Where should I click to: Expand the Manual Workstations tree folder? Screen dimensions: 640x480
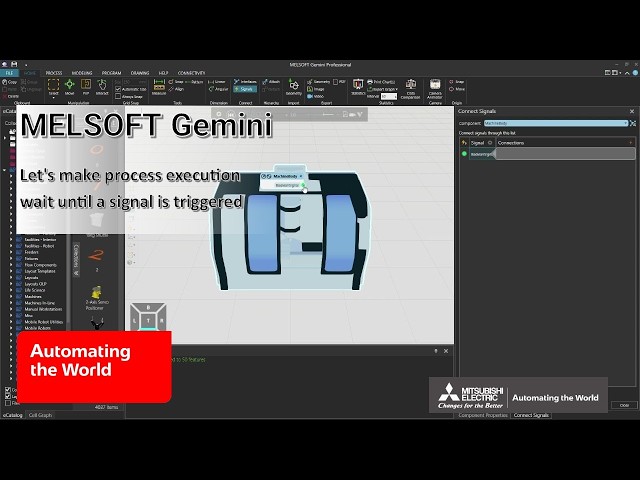[x=11, y=309]
